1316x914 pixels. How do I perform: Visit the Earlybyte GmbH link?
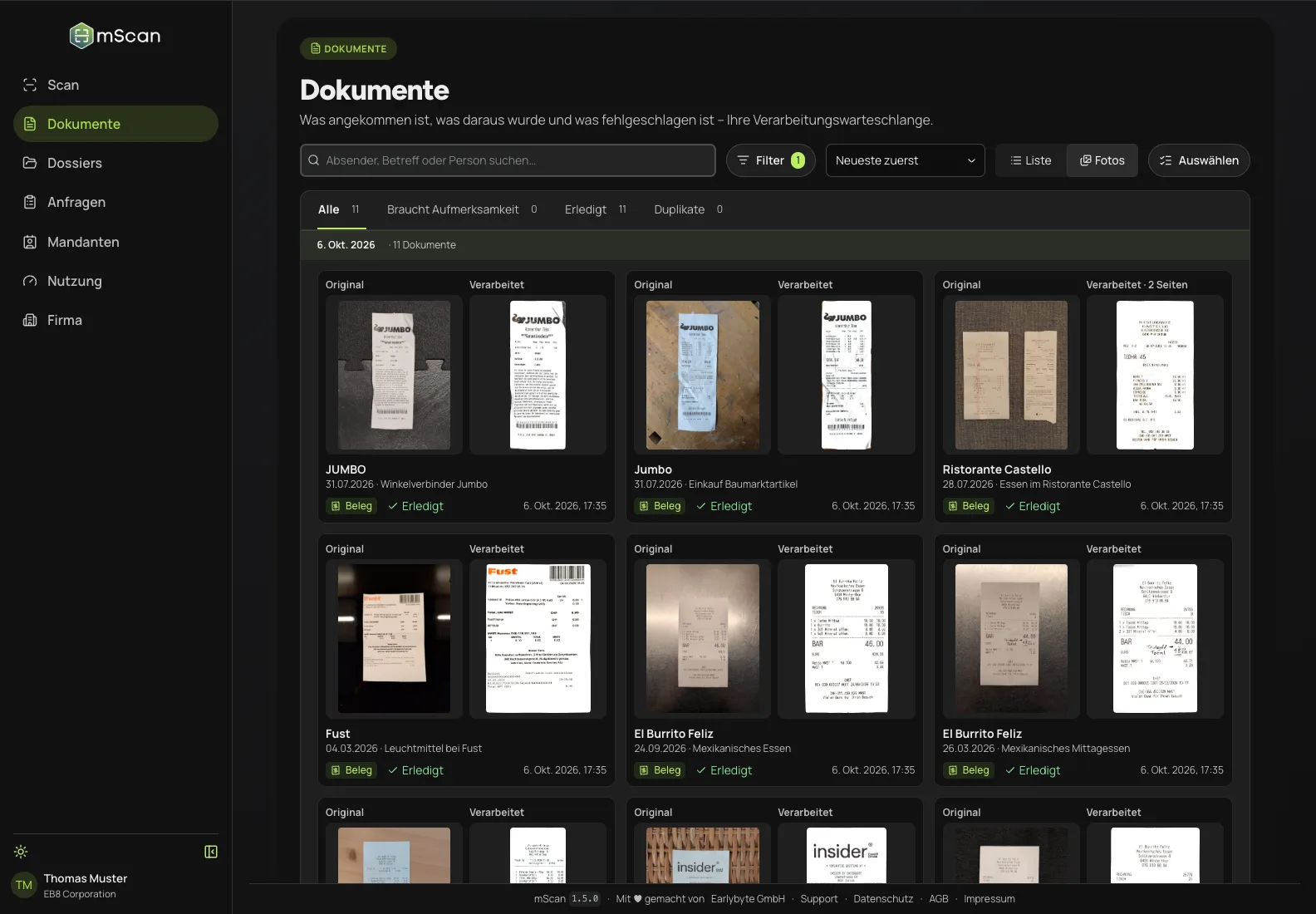coord(748,899)
